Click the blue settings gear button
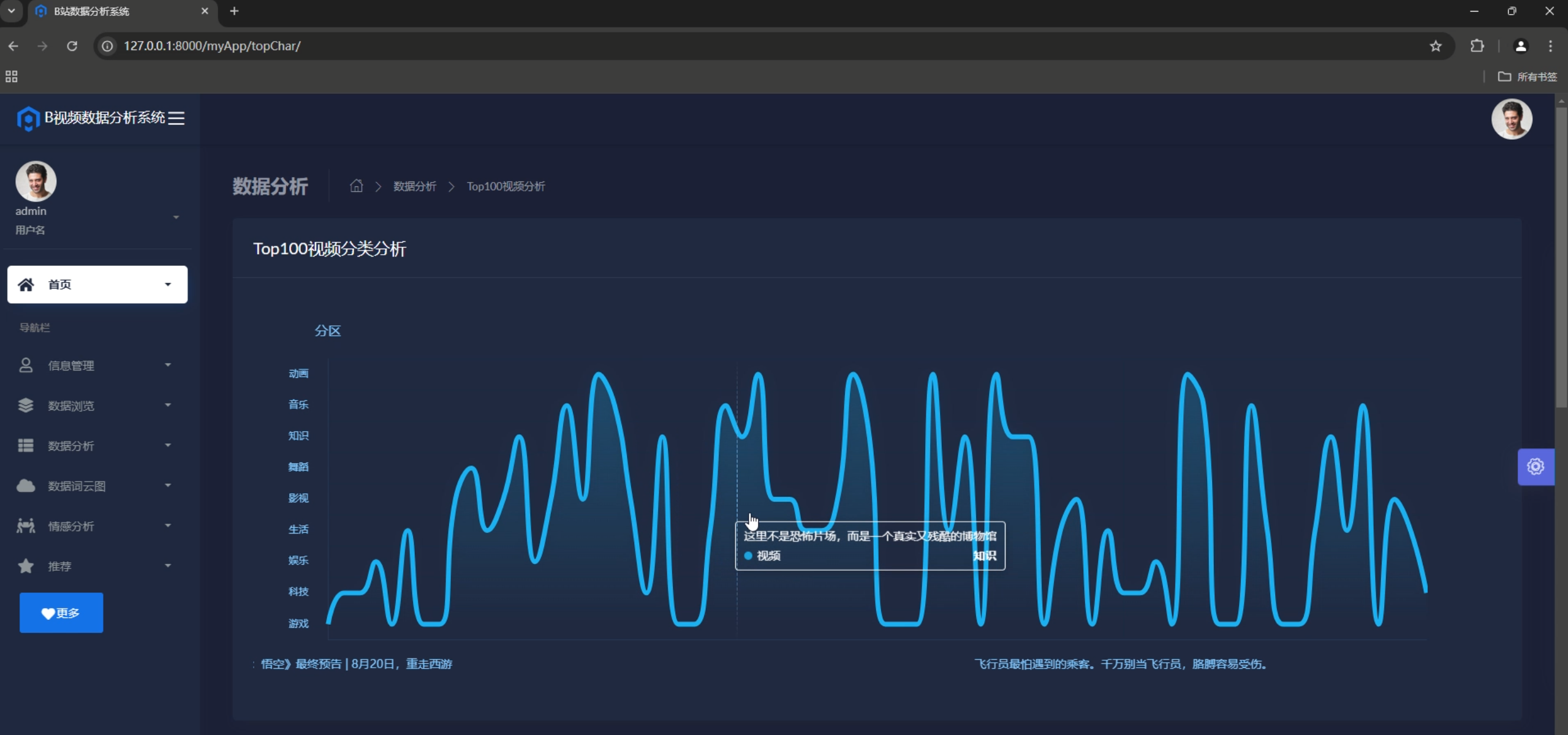Screen dimensions: 1568x735 [1535, 467]
